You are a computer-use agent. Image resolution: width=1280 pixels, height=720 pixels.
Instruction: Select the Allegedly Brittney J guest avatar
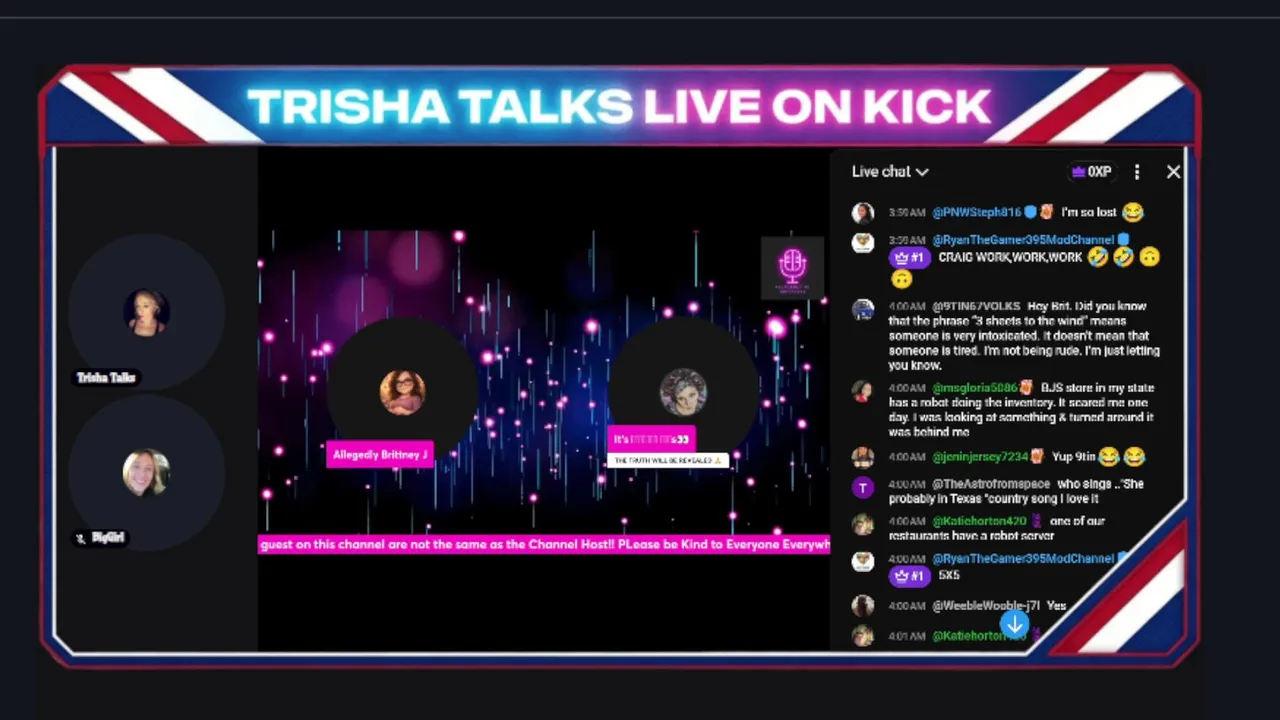pos(402,392)
